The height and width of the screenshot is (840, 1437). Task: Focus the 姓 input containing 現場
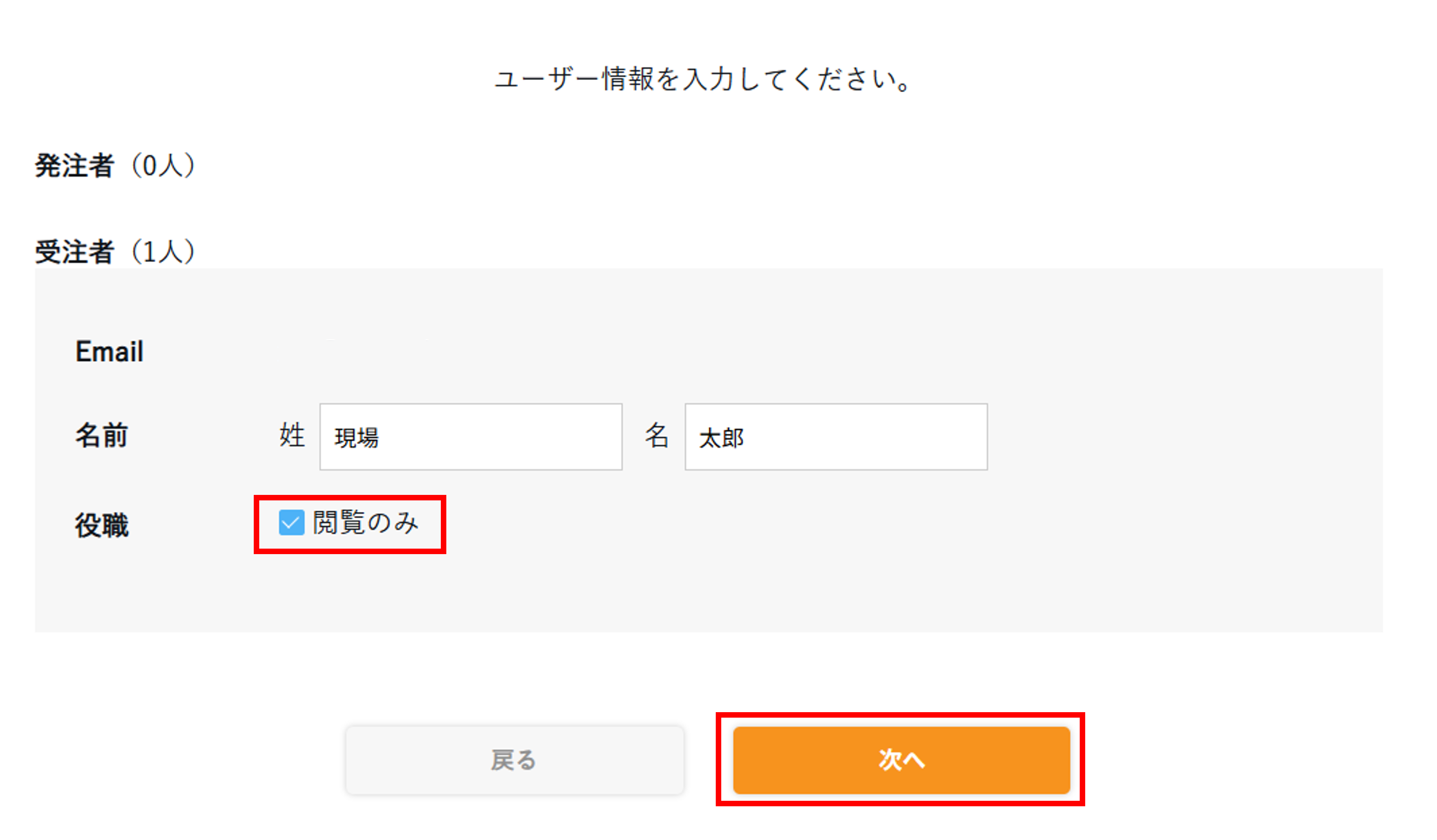click(x=471, y=437)
